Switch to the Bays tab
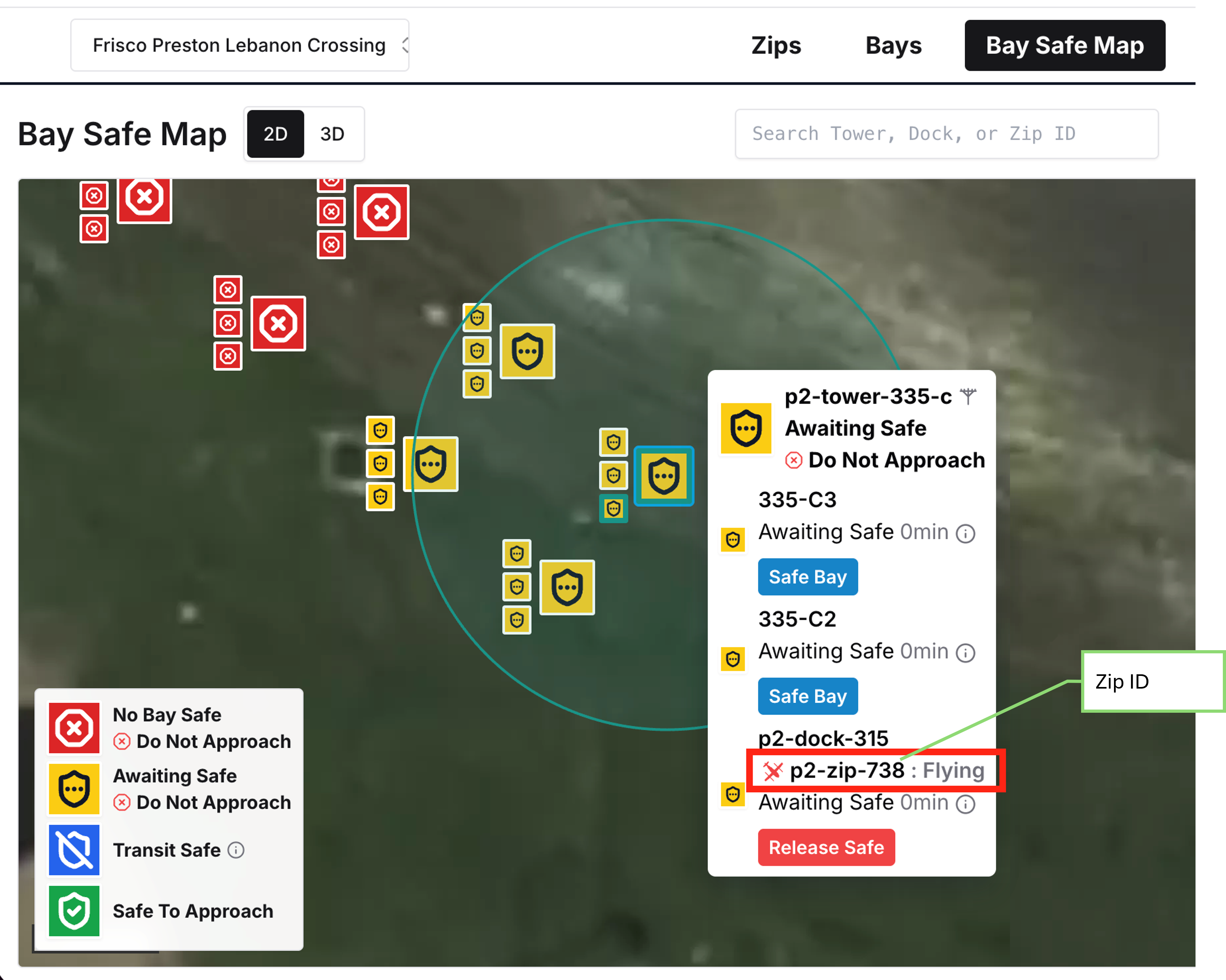This screenshot has height=980, width=1226. 893,45
